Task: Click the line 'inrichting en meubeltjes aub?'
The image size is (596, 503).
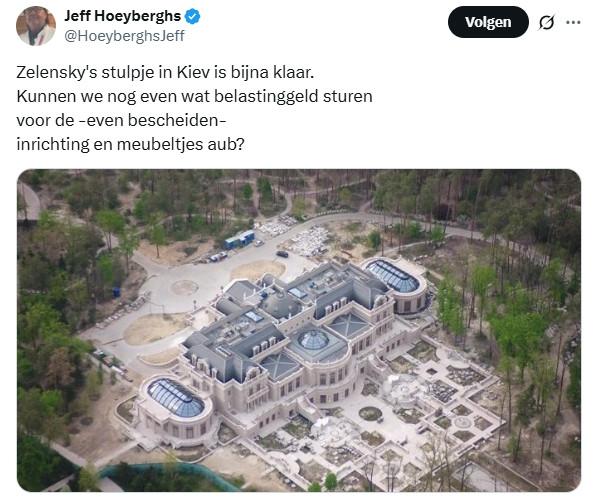Action: click(130, 144)
